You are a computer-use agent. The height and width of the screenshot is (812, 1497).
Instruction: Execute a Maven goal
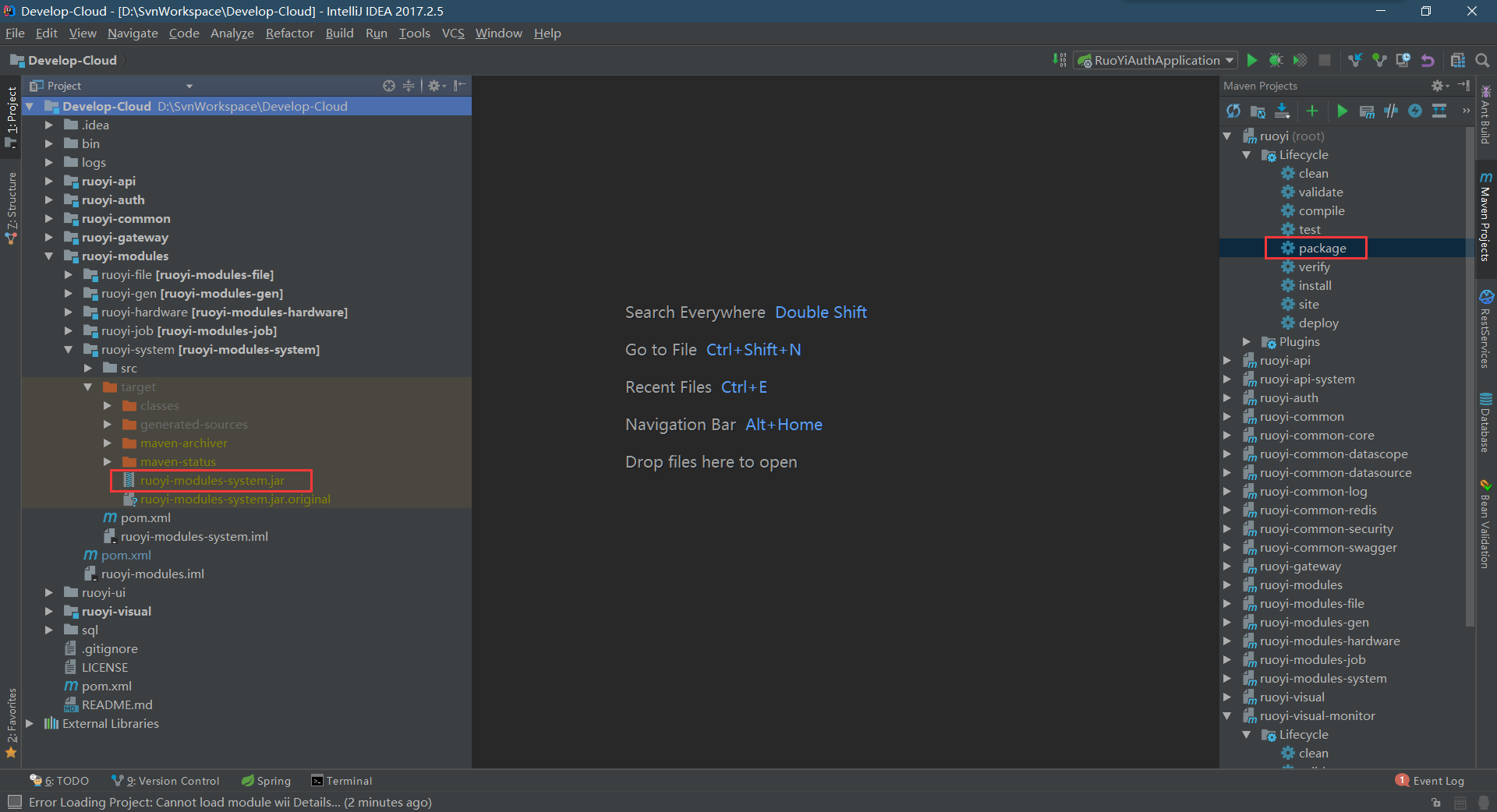click(1367, 111)
